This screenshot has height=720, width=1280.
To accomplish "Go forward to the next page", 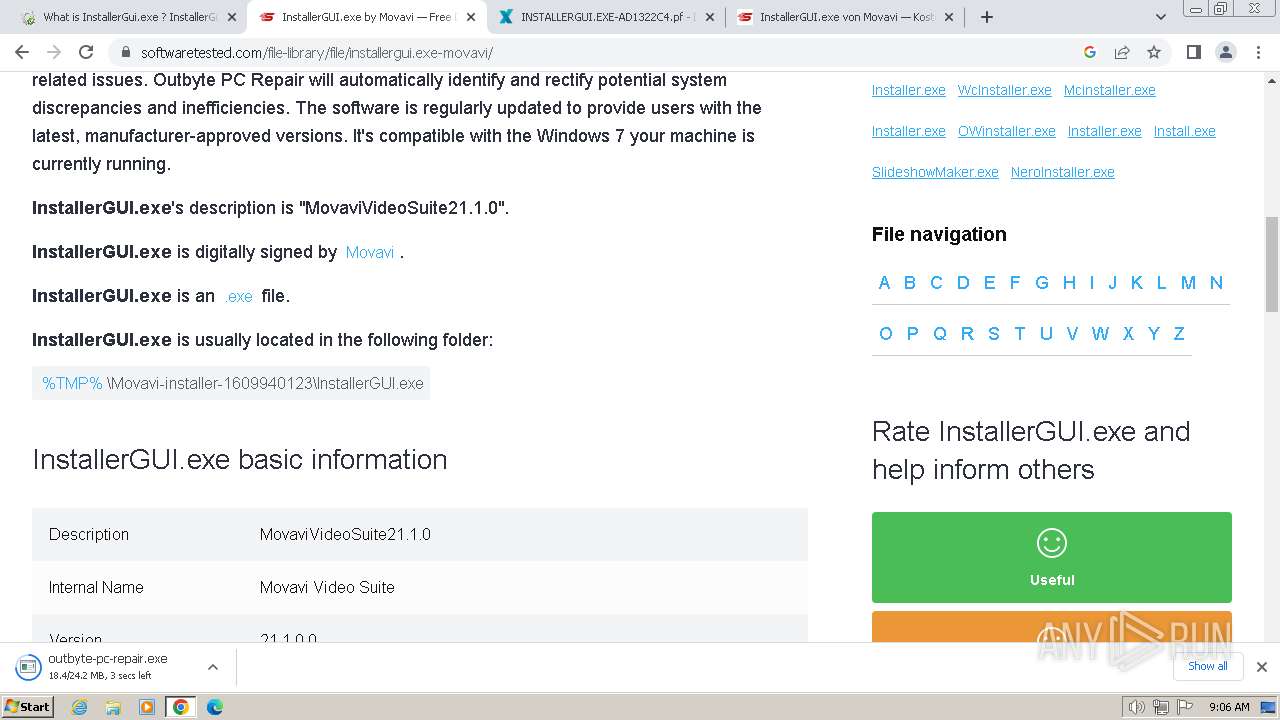I will pos(54,52).
